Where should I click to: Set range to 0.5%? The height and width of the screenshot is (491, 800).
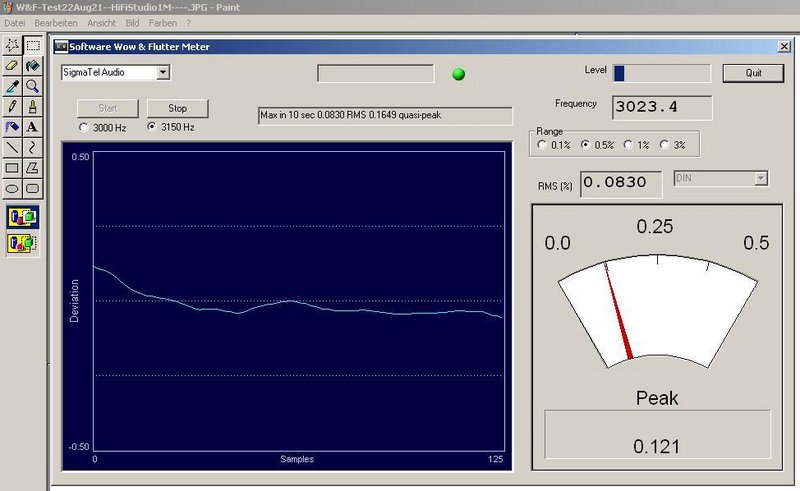coord(585,145)
